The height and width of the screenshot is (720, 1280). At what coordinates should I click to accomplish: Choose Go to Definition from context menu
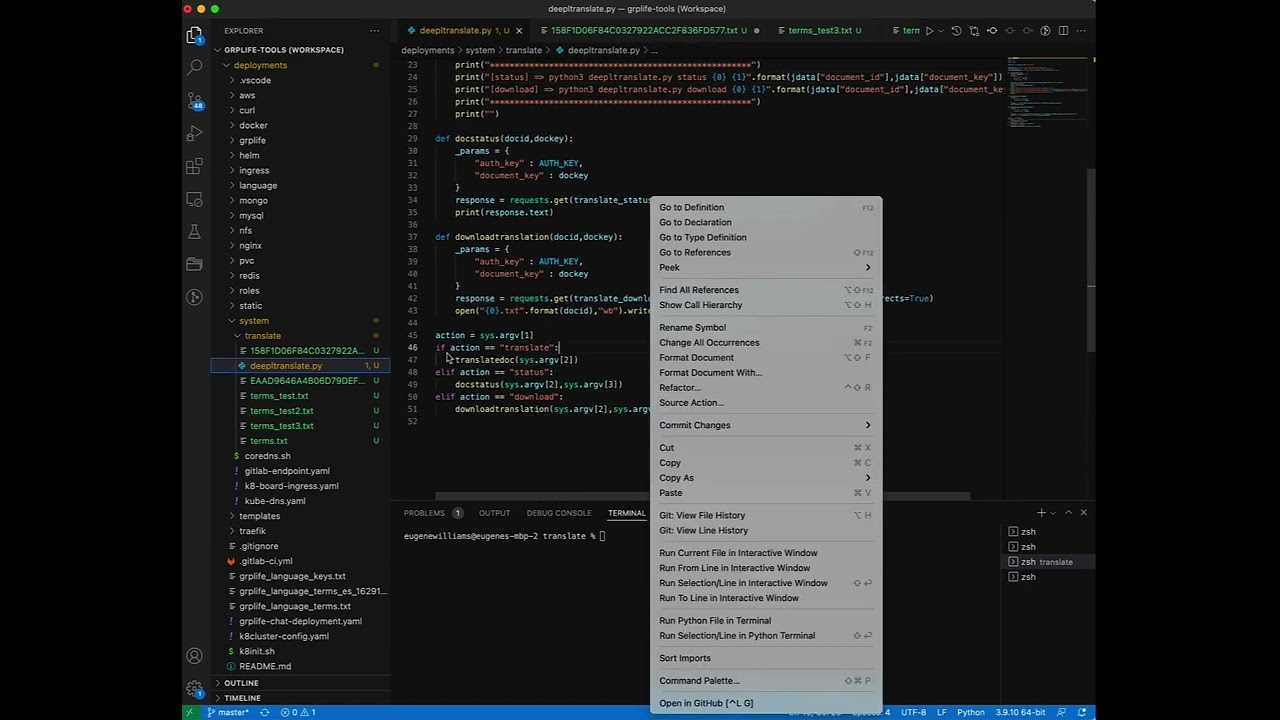766,208
